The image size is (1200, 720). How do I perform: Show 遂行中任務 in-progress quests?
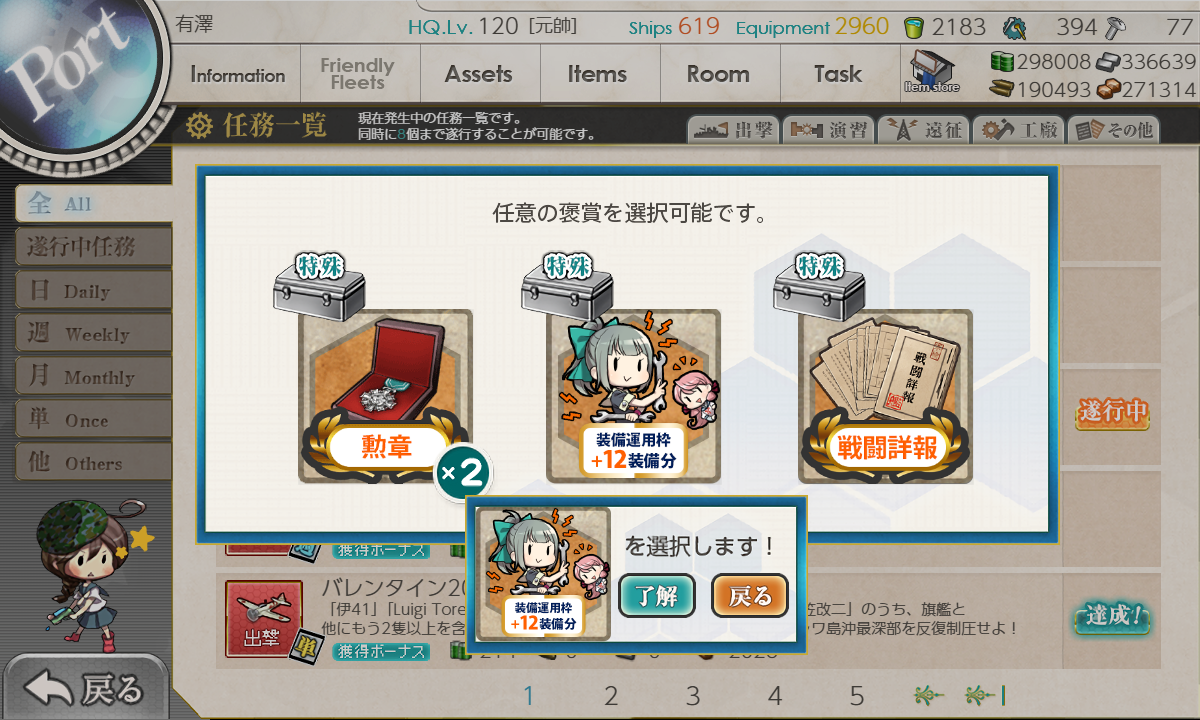(93, 247)
